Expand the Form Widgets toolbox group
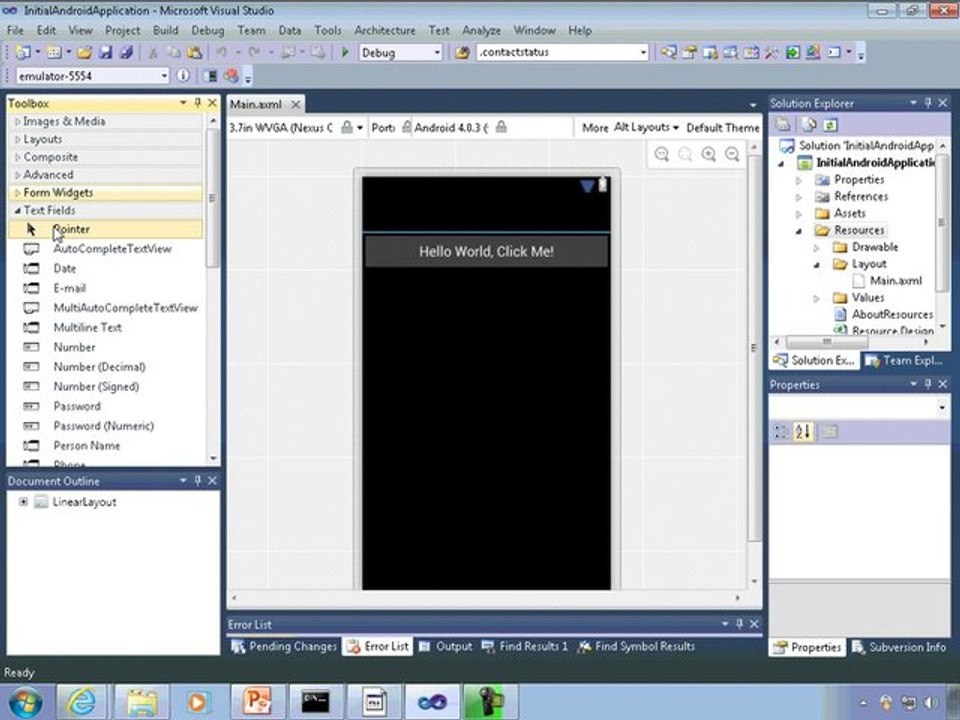The width and height of the screenshot is (960, 720). (17, 193)
